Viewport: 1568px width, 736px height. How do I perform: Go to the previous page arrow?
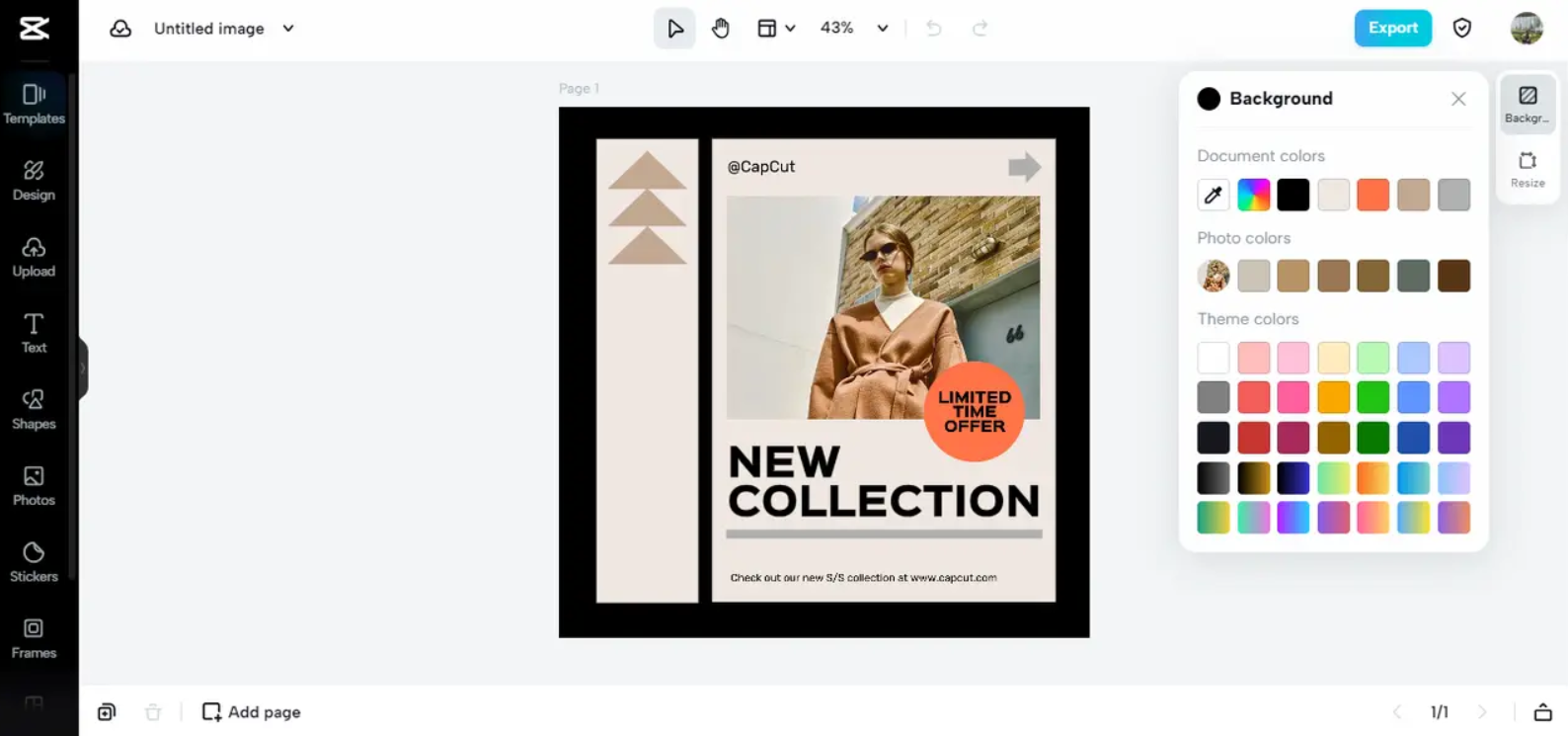(1396, 712)
